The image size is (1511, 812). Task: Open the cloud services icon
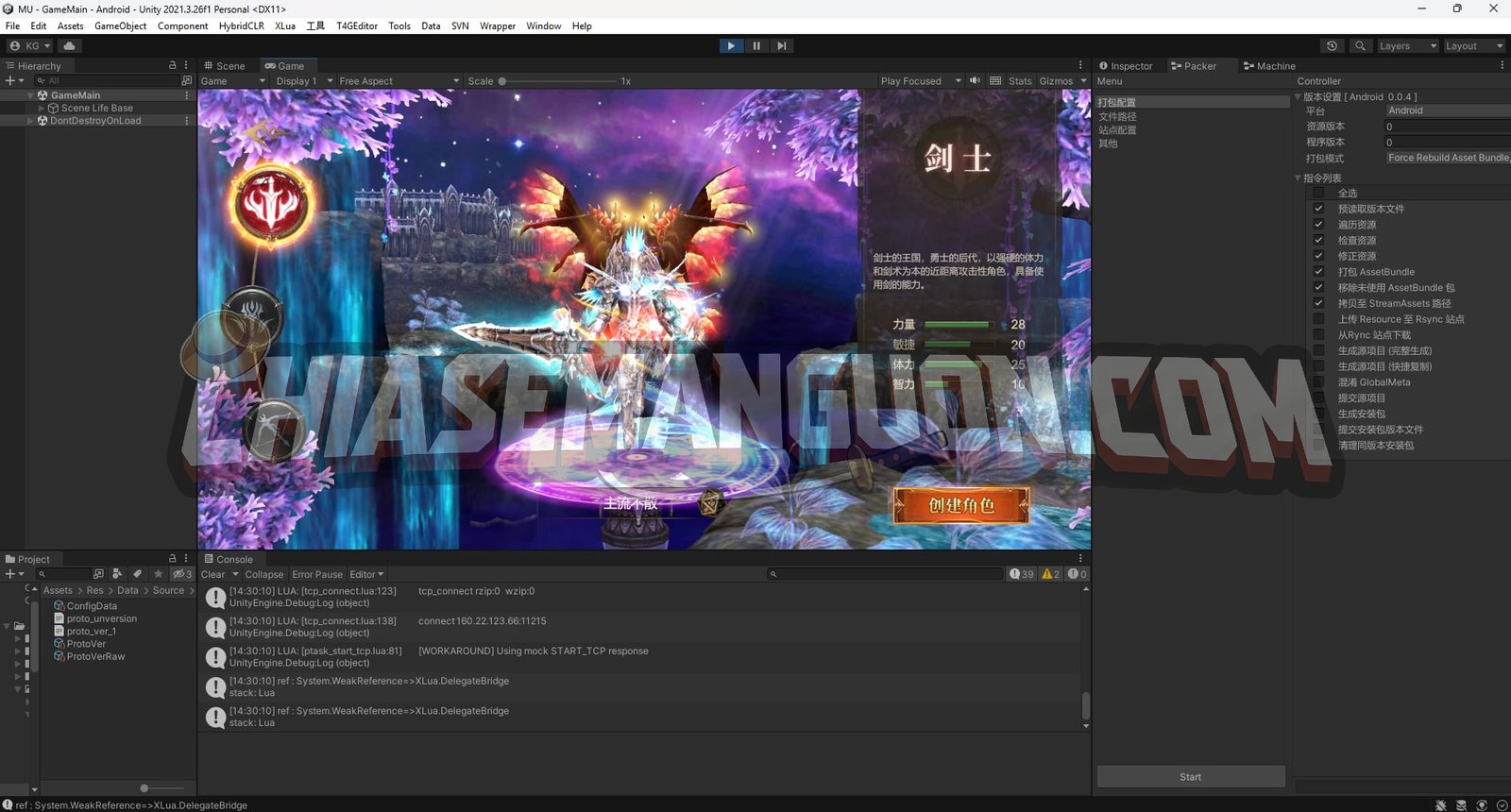pyautogui.click(x=69, y=45)
